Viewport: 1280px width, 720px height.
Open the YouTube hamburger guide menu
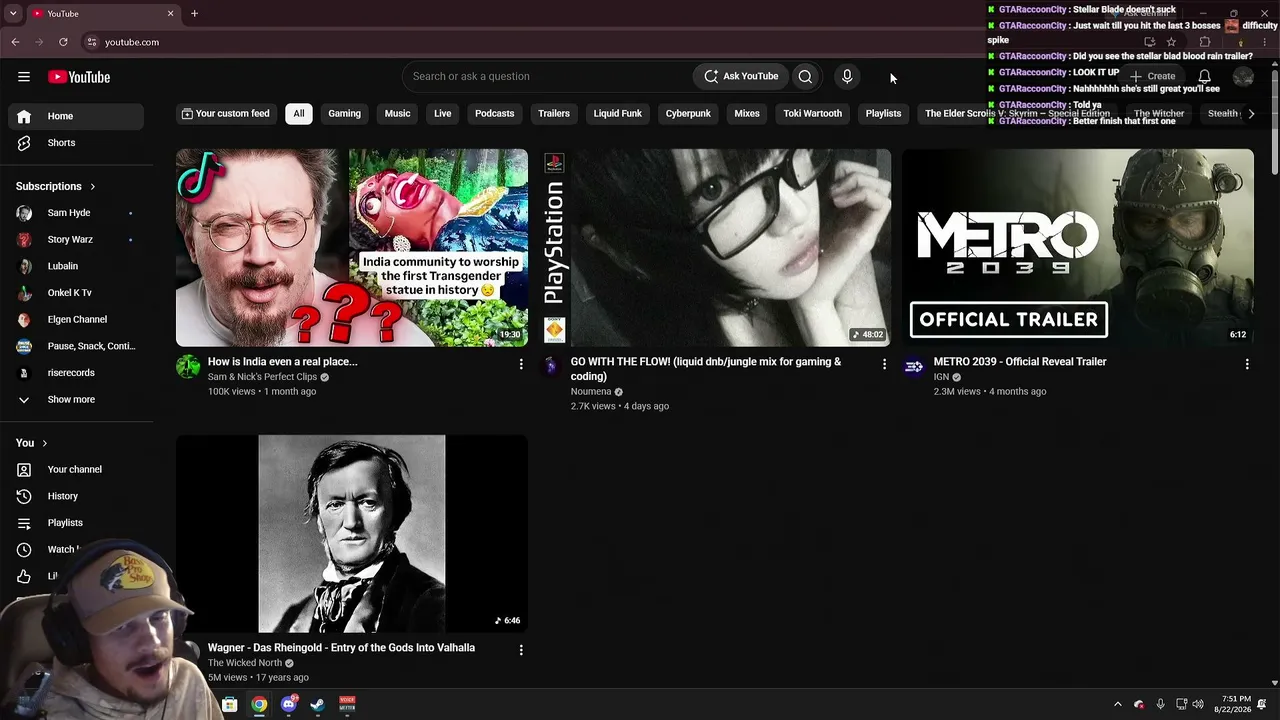24,77
